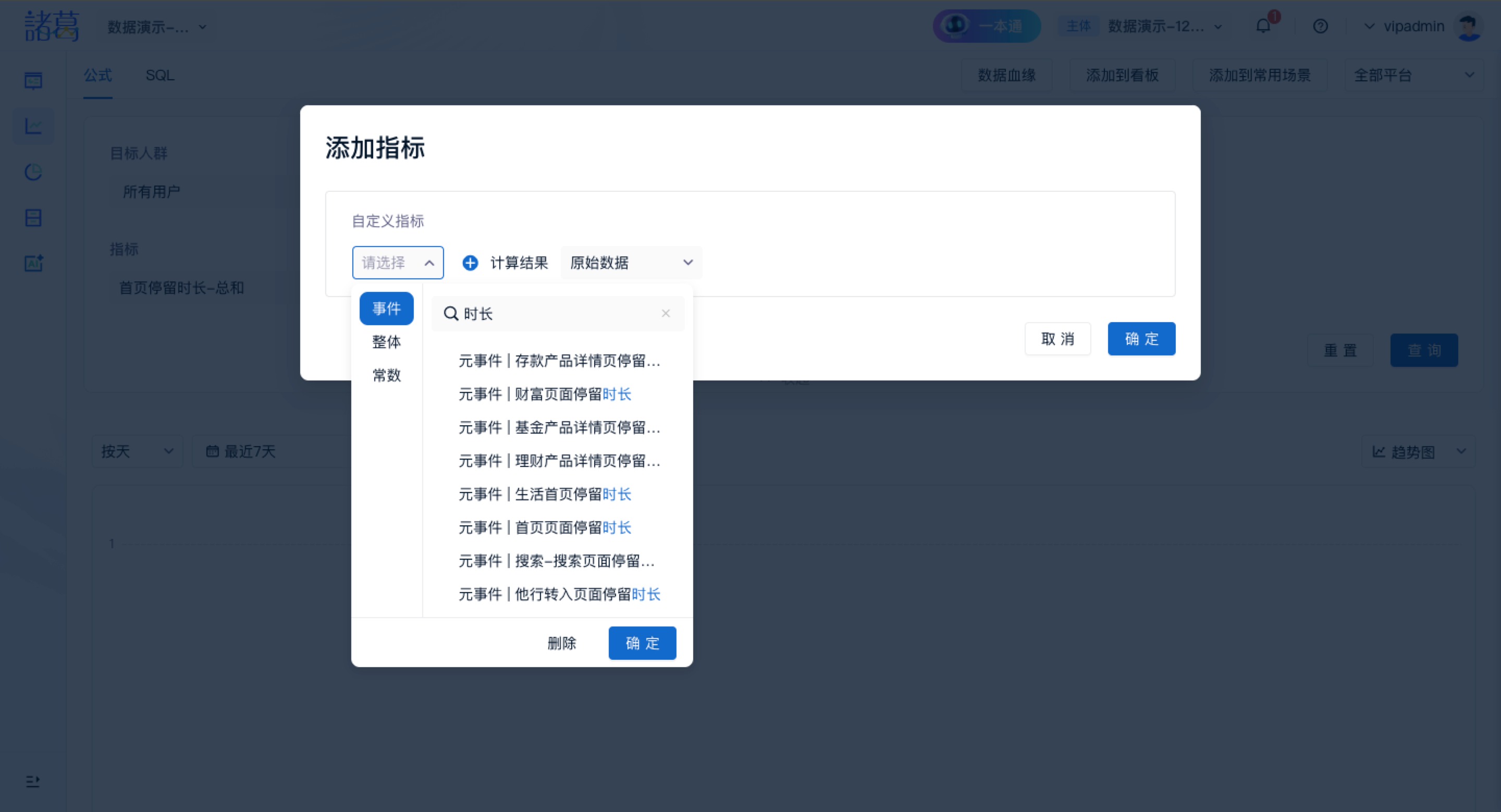This screenshot has height=812, width=1501.
Task: Confirm with 确定 in the dropdown panel
Action: click(642, 643)
